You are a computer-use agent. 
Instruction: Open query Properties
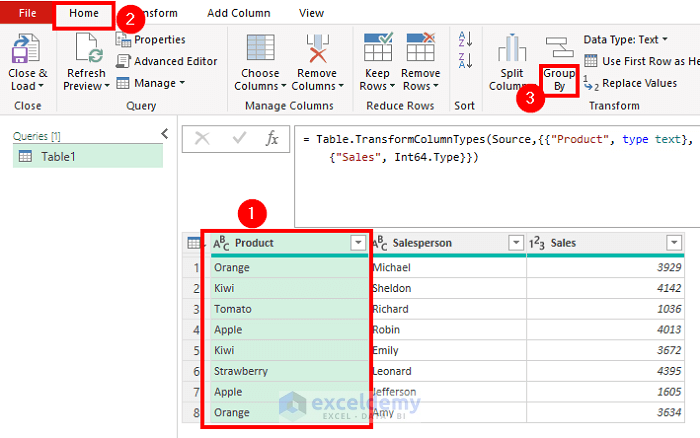[x=150, y=40]
